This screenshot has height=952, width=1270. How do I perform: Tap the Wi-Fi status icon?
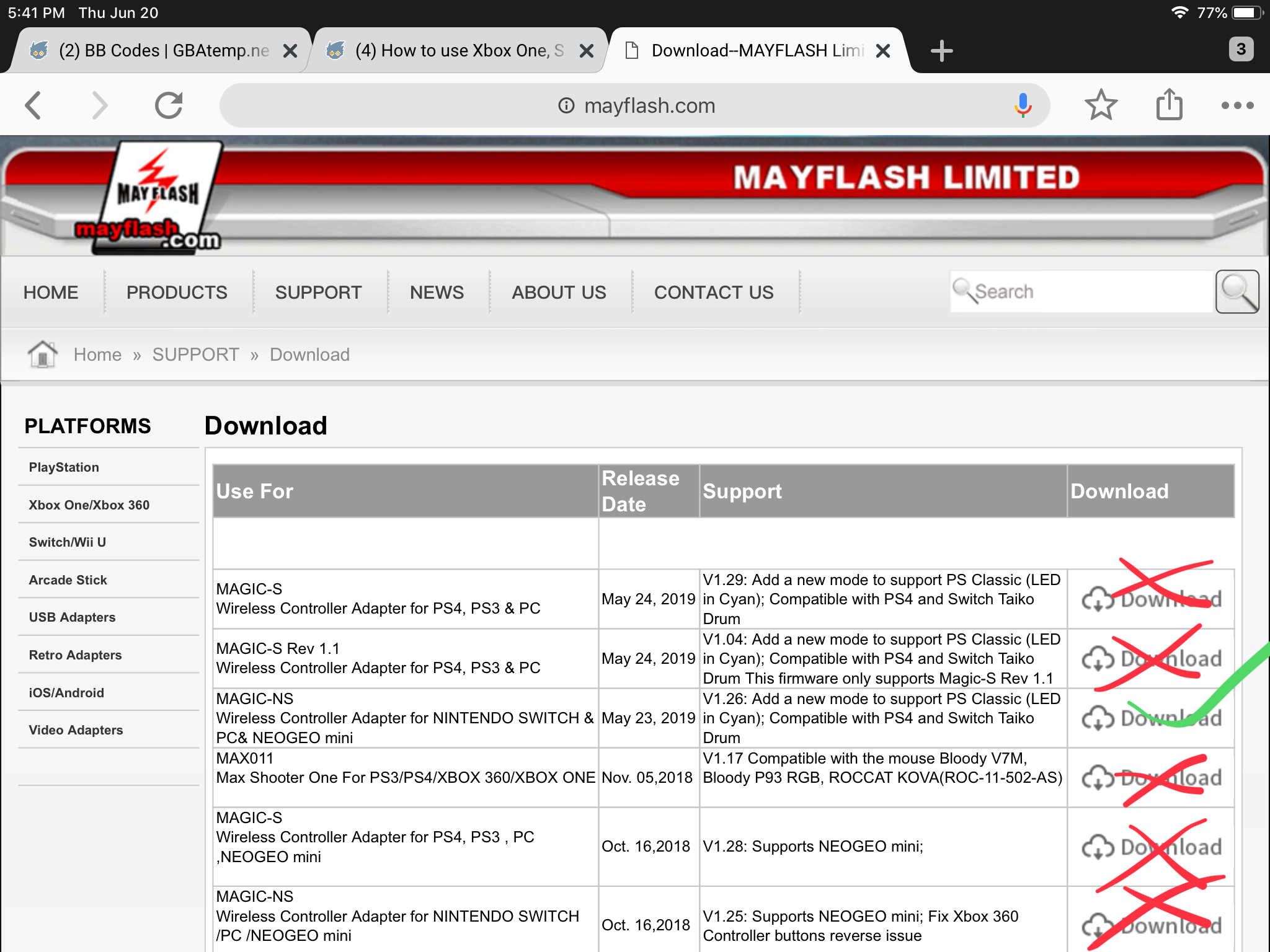pos(1179,12)
